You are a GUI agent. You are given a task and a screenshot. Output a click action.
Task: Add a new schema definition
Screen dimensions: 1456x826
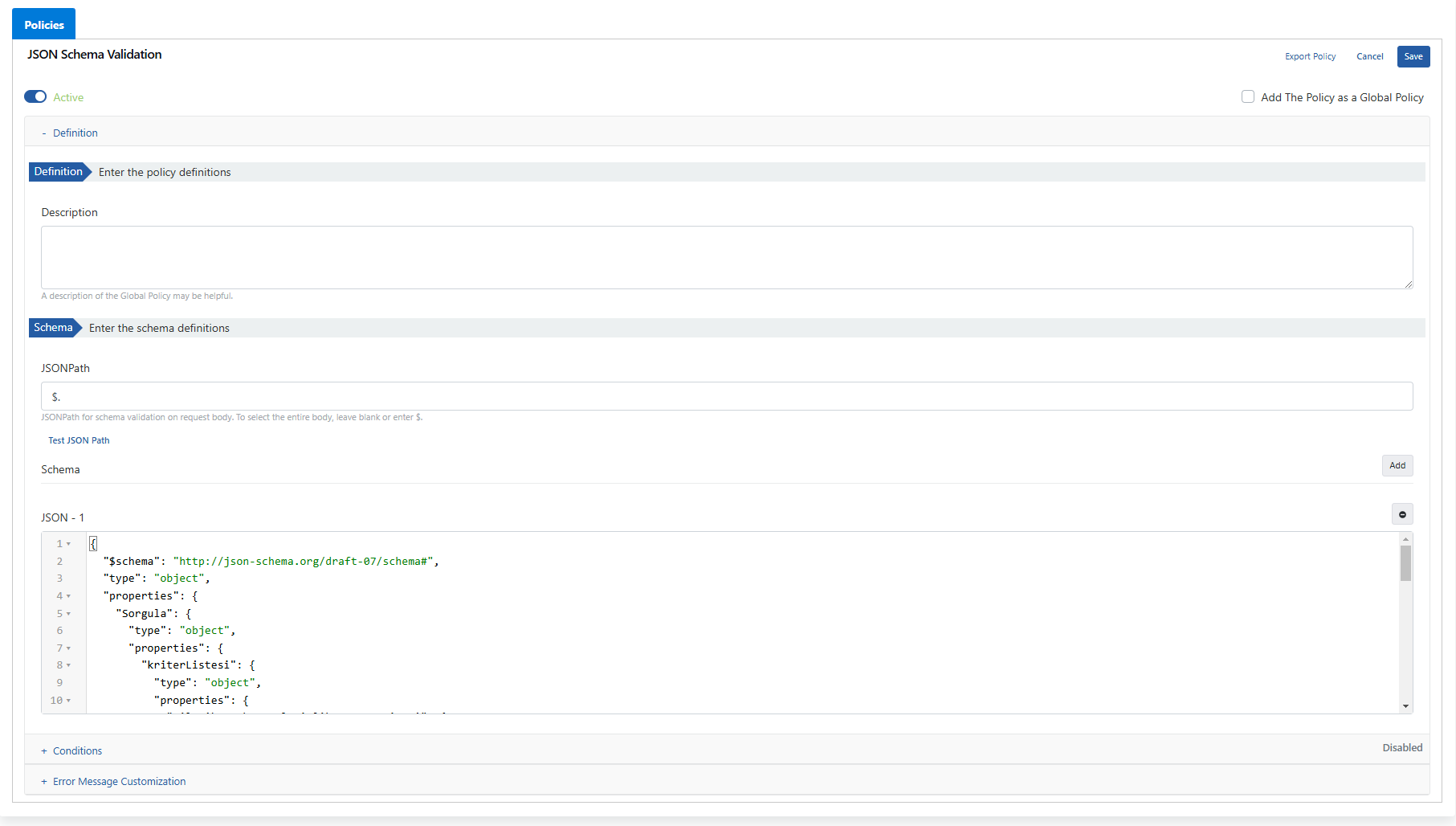pos(1397,465)
